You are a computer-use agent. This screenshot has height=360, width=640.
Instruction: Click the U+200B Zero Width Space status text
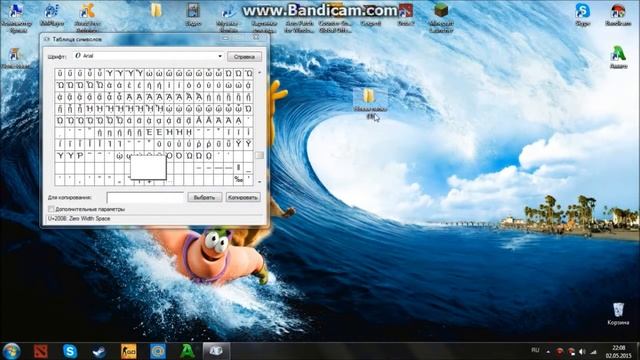click(79, 219)
